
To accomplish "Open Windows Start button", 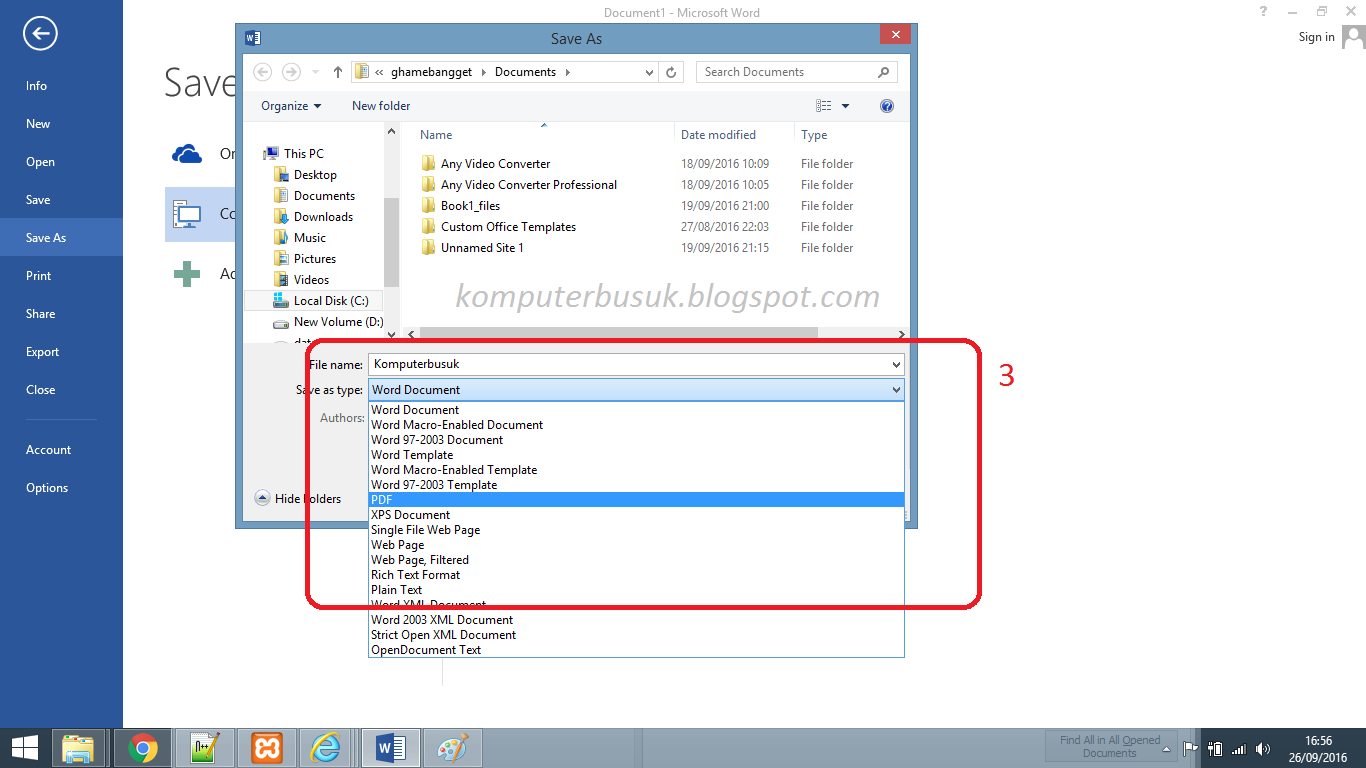I will pos(24,748).
